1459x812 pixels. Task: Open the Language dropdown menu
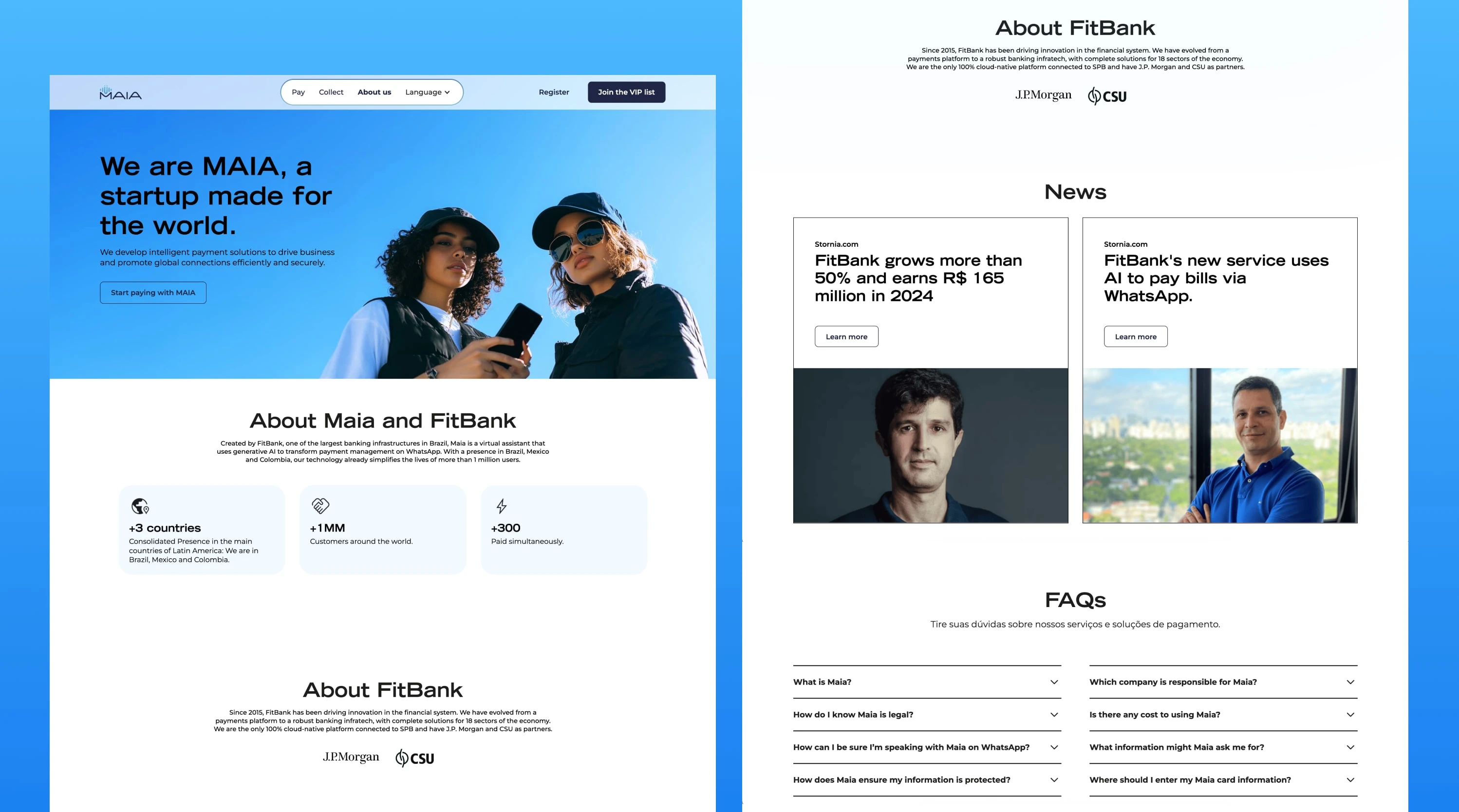point(427,92)
